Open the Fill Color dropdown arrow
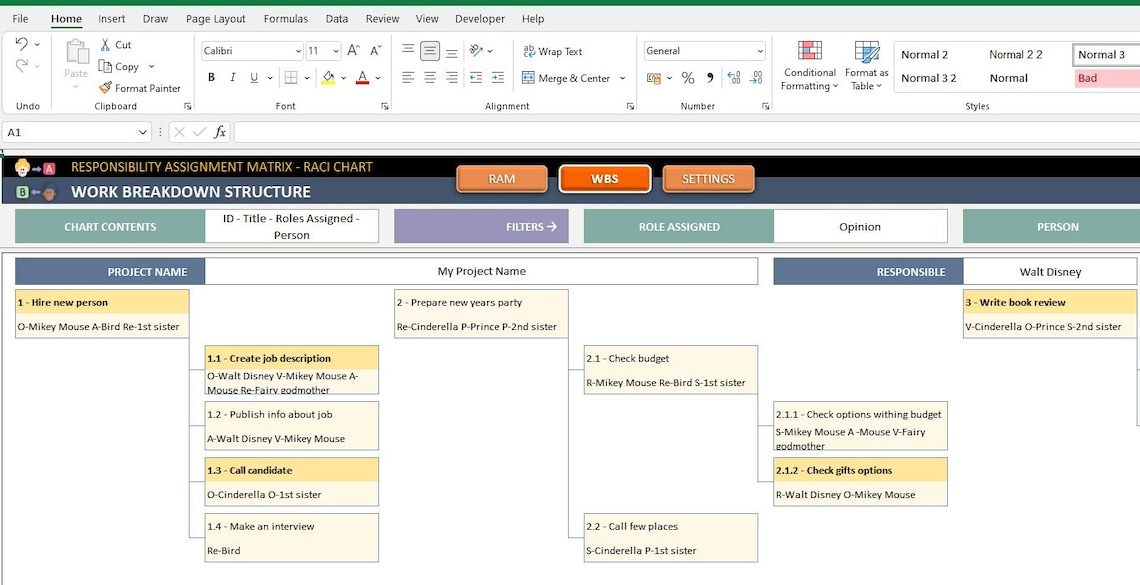Viewport: 1140px width, 585px height. [x=341, y=77]
